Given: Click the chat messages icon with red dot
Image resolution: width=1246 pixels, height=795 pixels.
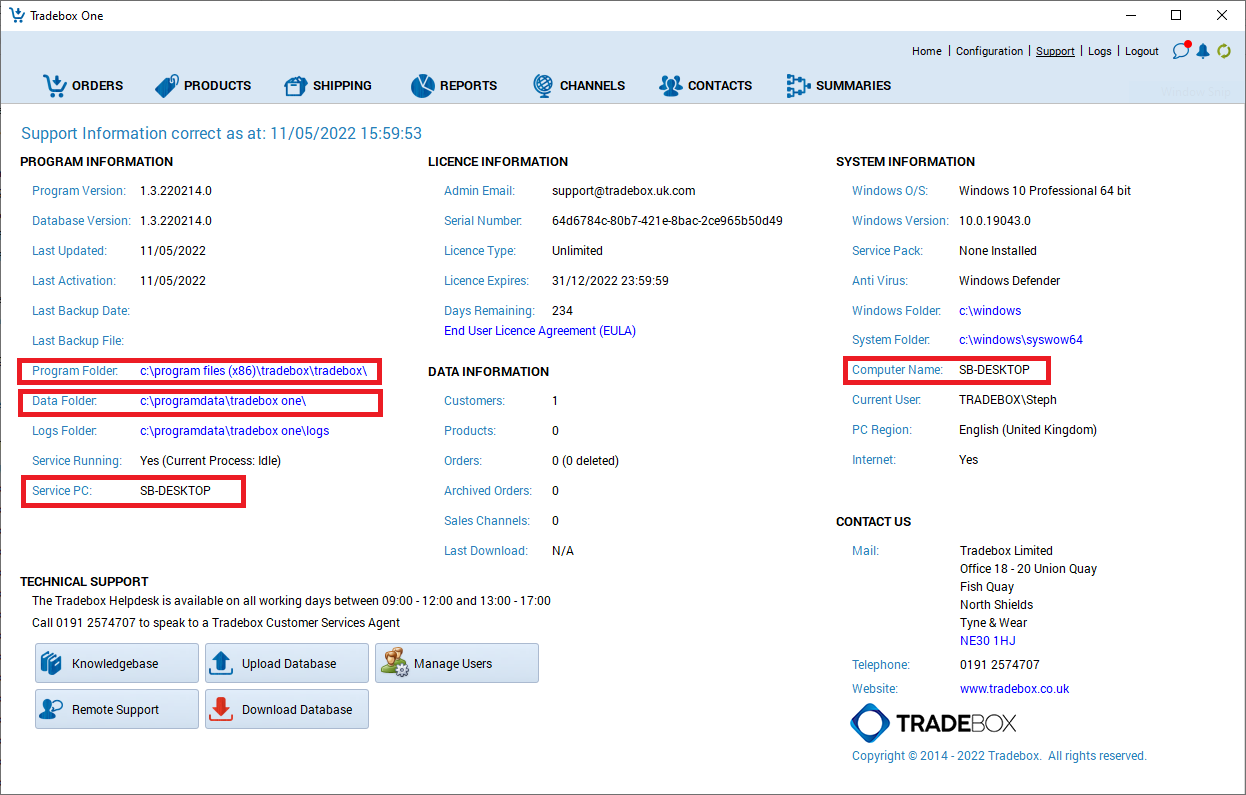Looking at the screenshot, I should [x=1181, y=51].
